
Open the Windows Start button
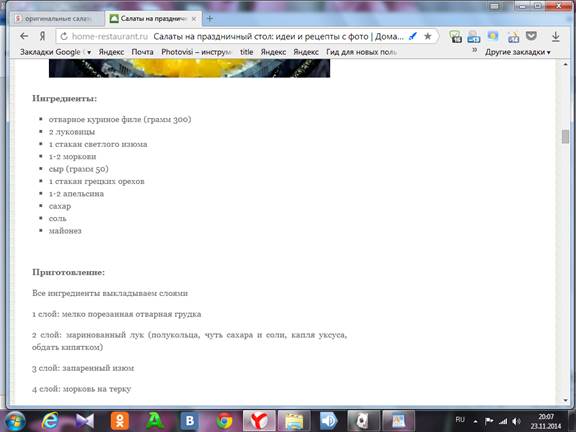pyautogui.click(x=14, y=421)
